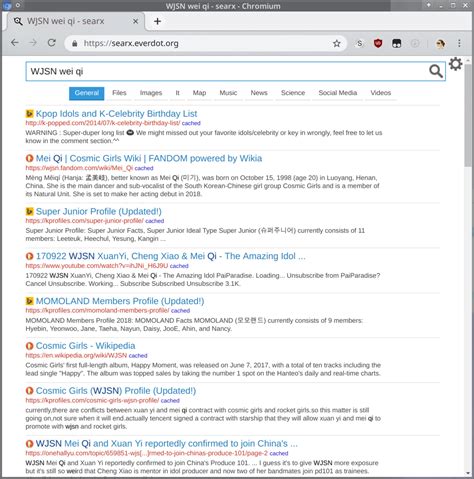Viewport: 474px width, 479px height.
Task: Switch to the Science category
Action: [293, 93]
